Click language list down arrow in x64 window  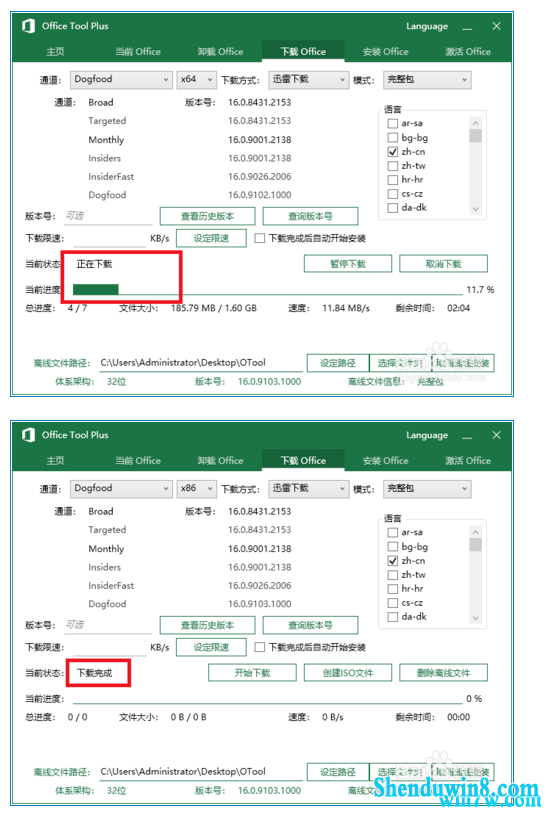[475, 209]
